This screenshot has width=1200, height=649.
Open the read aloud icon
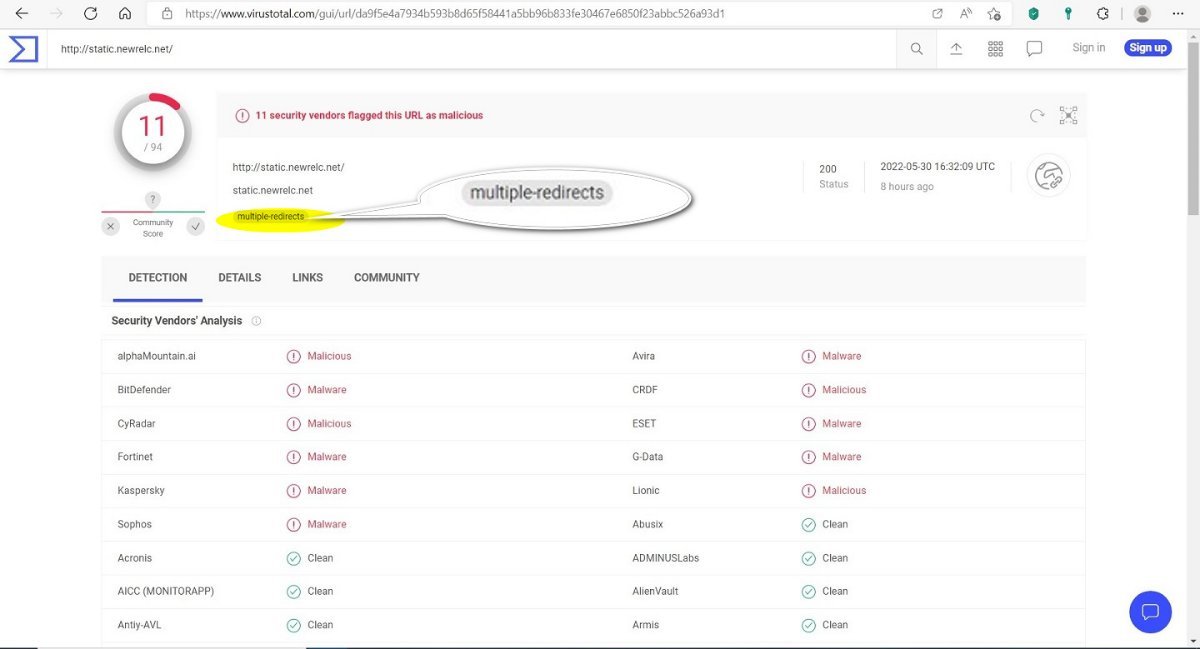click(x=966, y=14)
